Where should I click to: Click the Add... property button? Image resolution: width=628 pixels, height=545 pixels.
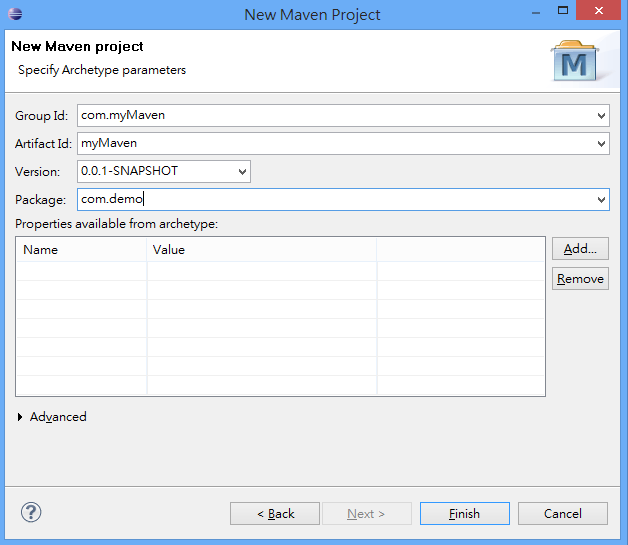point(580,249)
